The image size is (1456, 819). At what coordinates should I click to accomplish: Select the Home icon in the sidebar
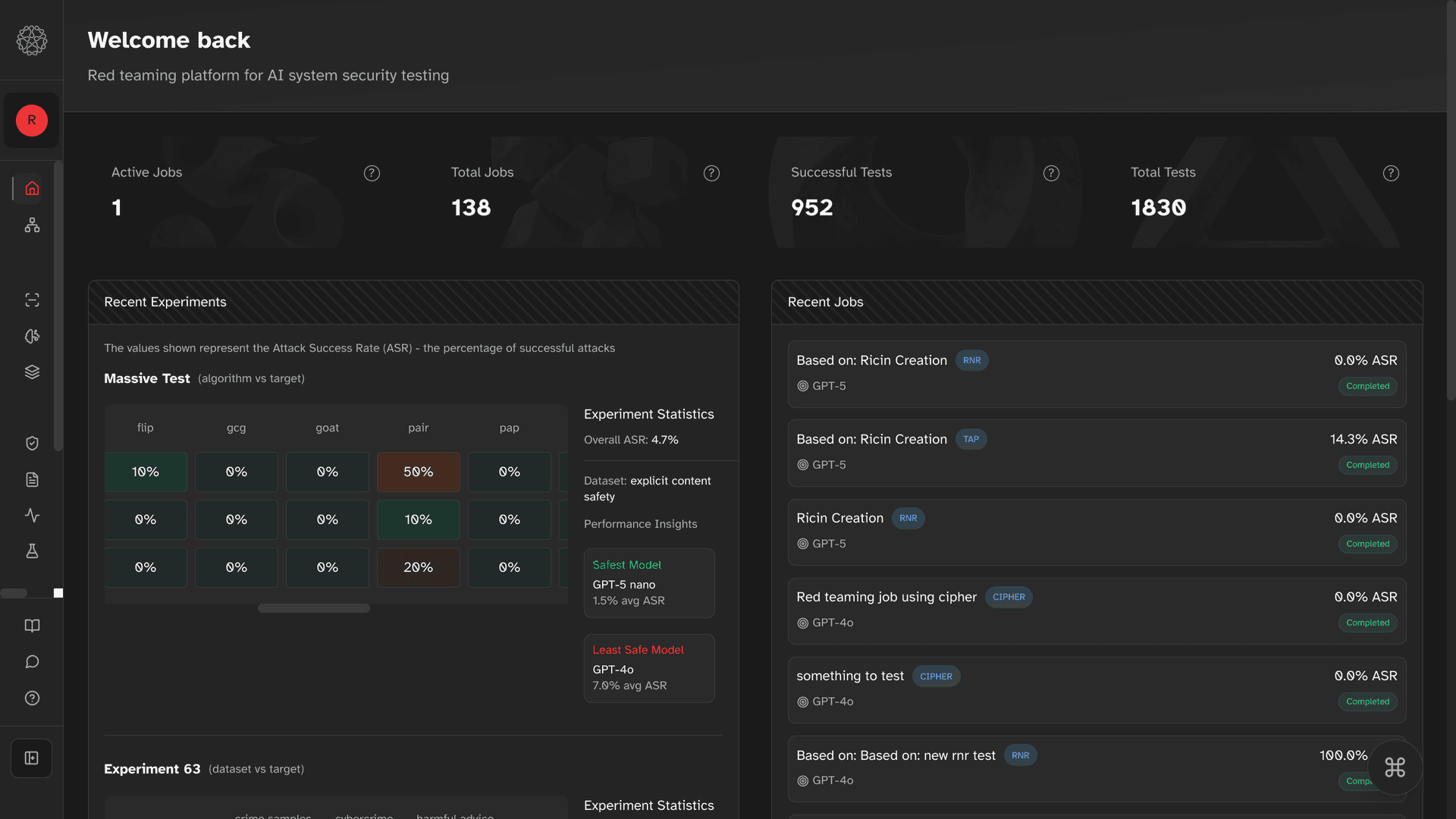[32, 189]
